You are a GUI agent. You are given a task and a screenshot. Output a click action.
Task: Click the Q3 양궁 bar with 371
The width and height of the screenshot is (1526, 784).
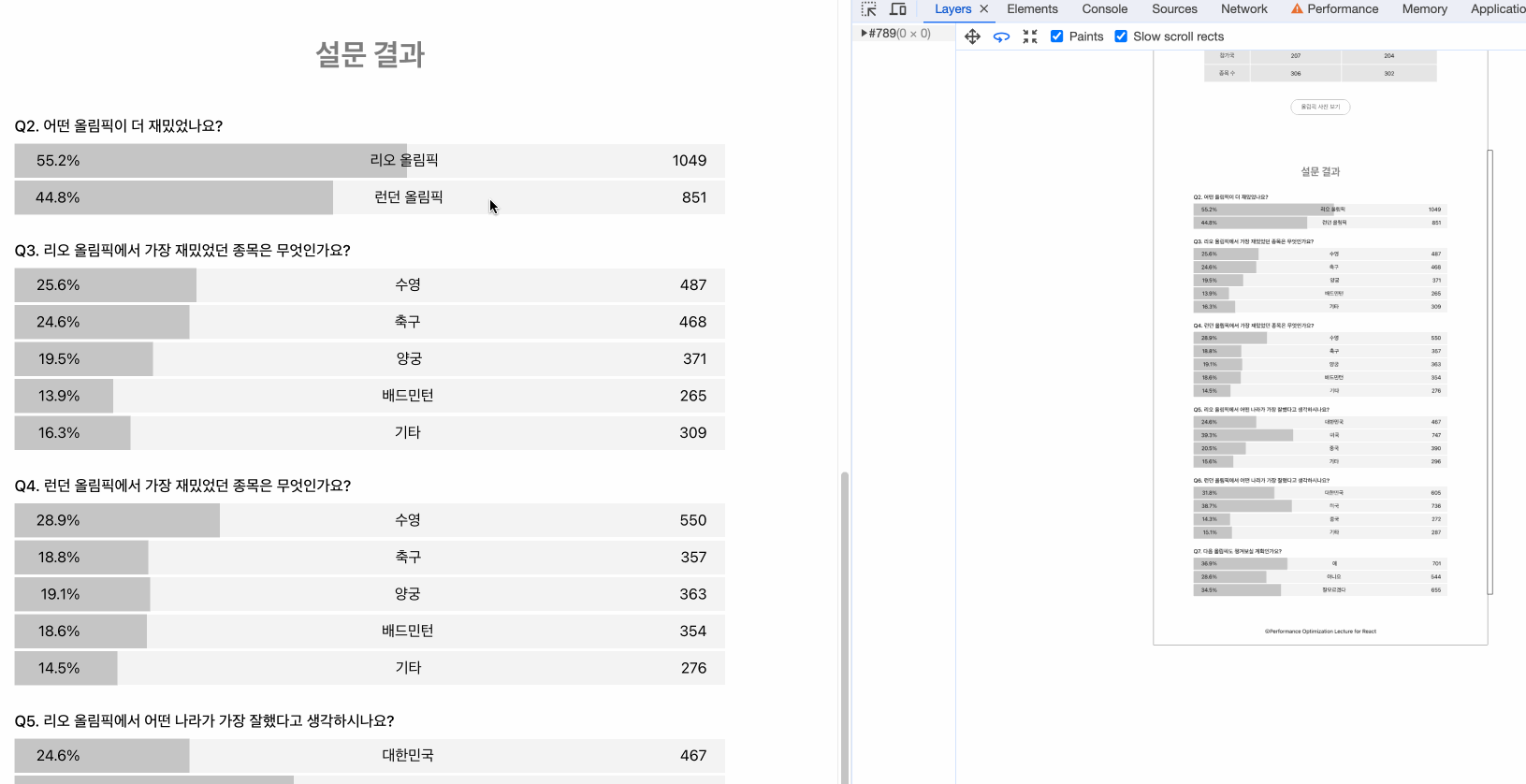[370, 359]
